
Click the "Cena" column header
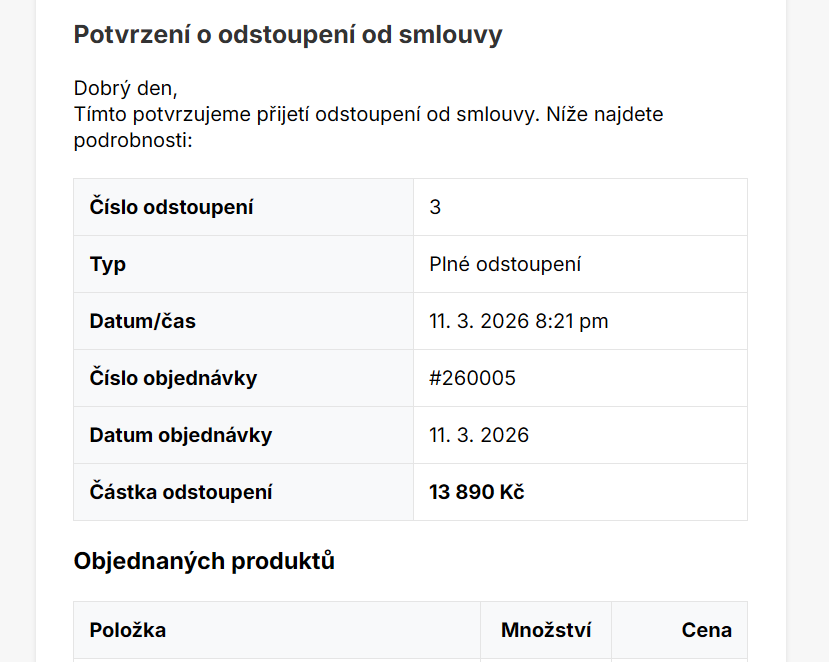706,631
